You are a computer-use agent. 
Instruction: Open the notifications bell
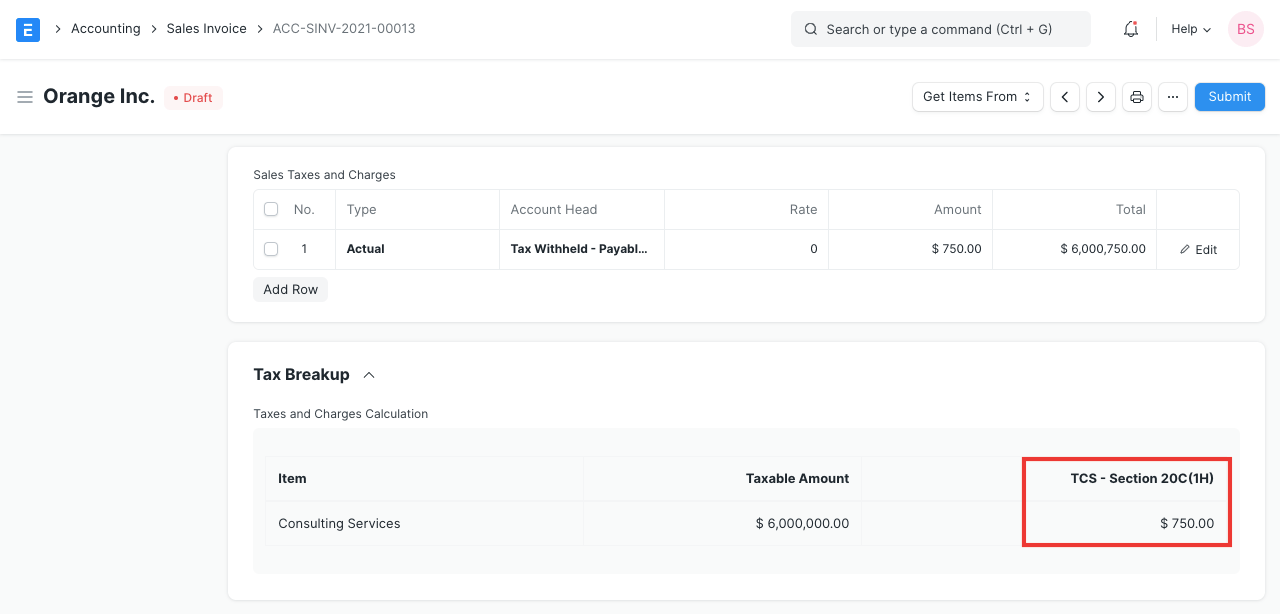pos(1130,29)
